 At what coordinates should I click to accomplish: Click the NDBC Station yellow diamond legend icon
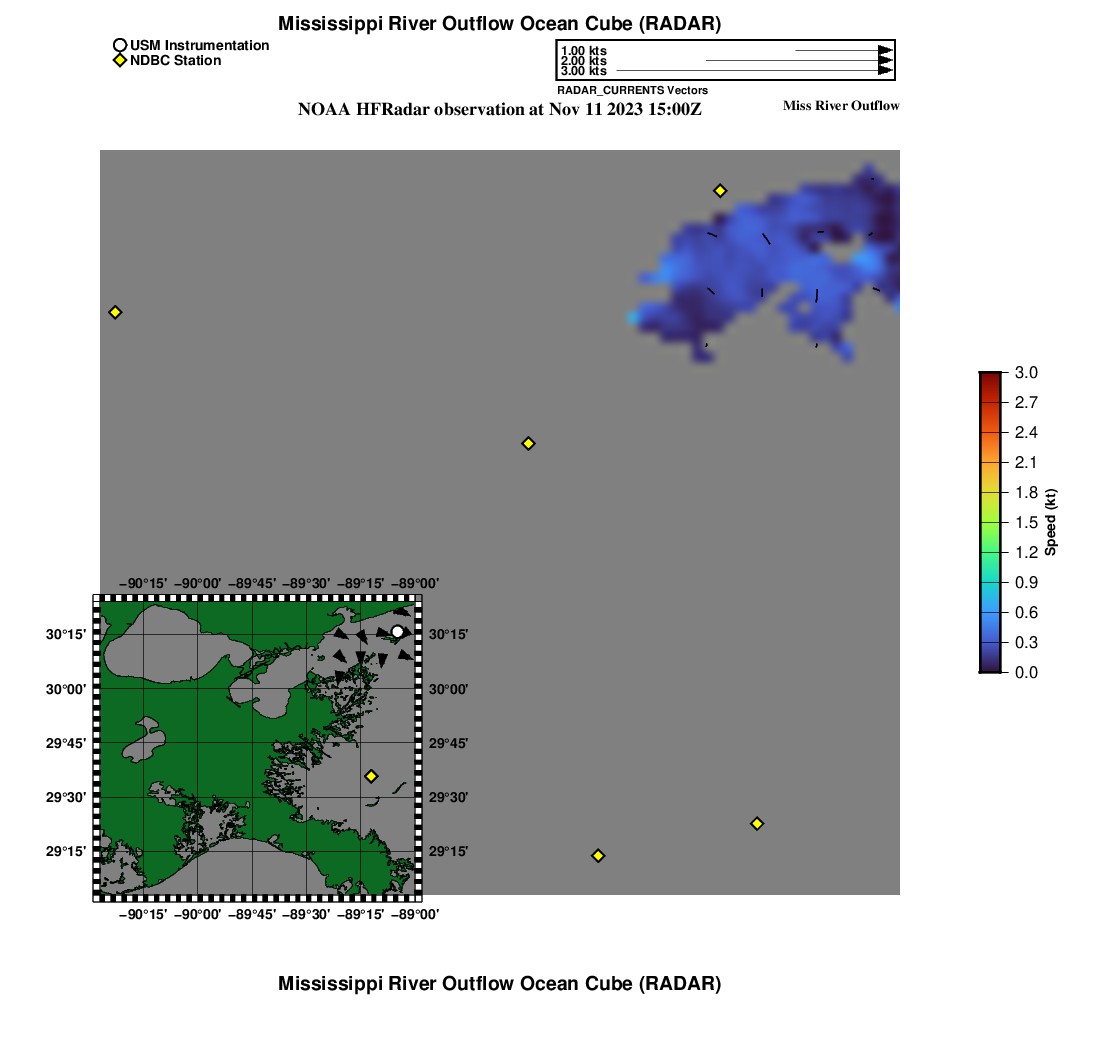[x=120, y=61]
